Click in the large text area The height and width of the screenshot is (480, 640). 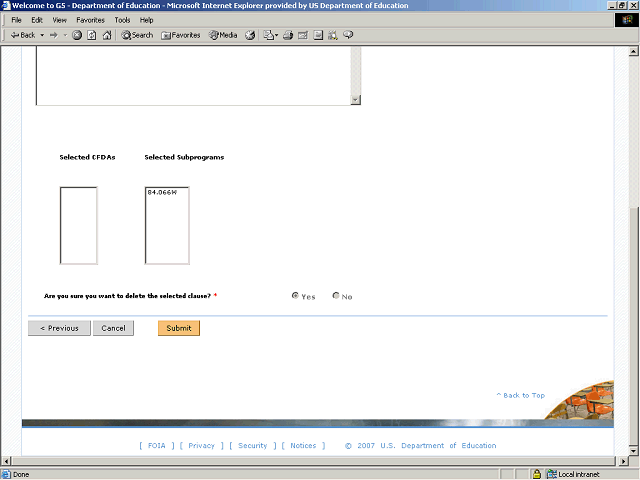193,76
